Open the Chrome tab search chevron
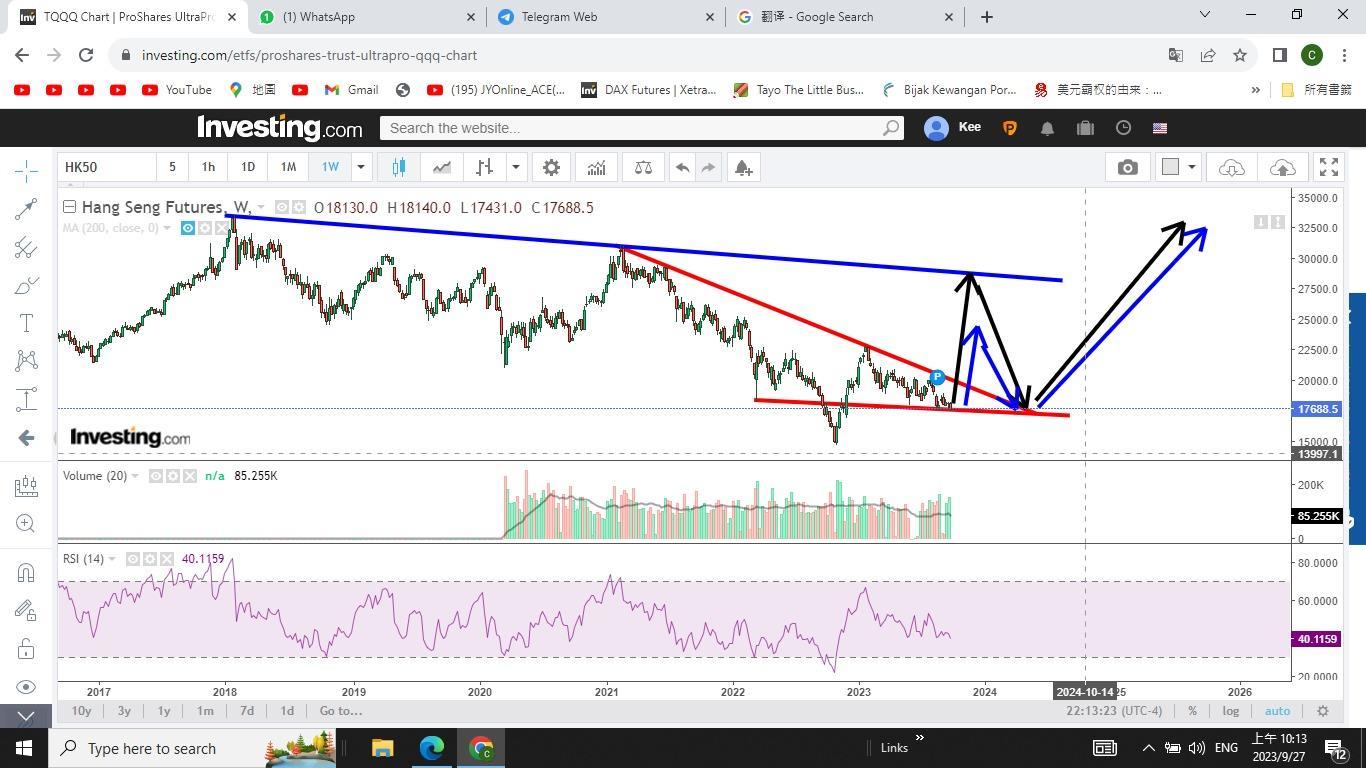The height and width of the screenshot is (768, 1366). (1204, 15)
